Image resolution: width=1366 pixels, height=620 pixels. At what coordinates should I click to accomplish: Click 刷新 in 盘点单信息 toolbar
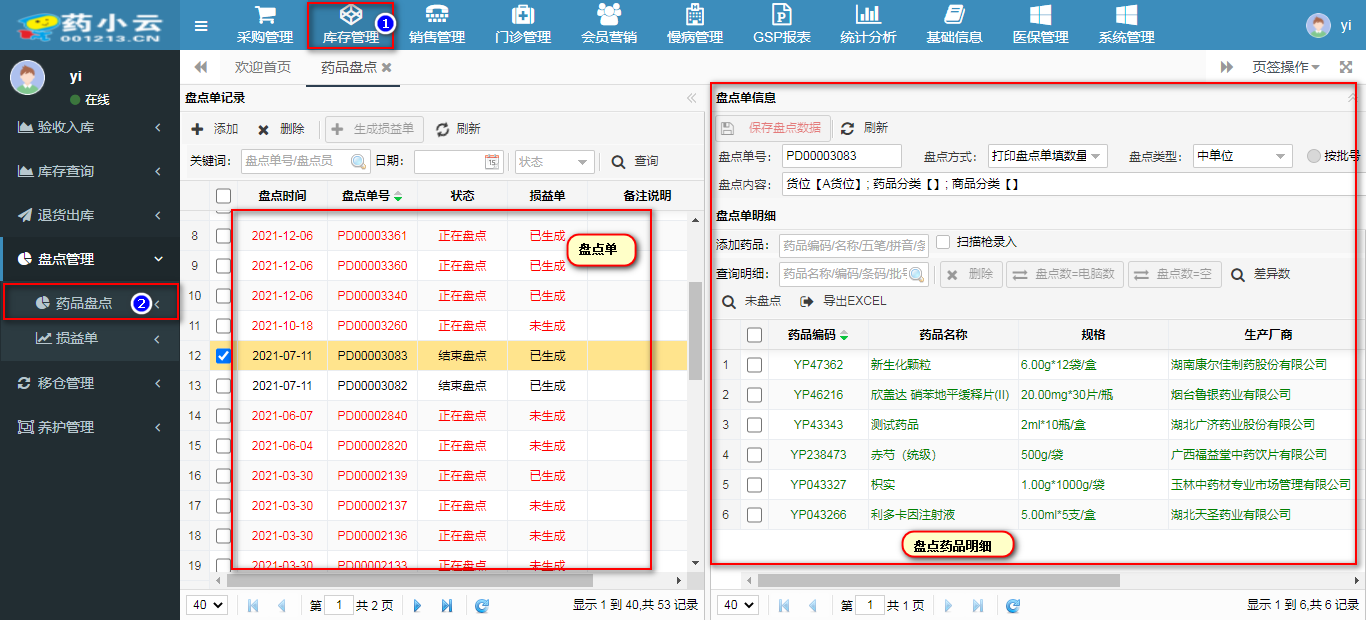pyautogui.click(x=864, y=128)
